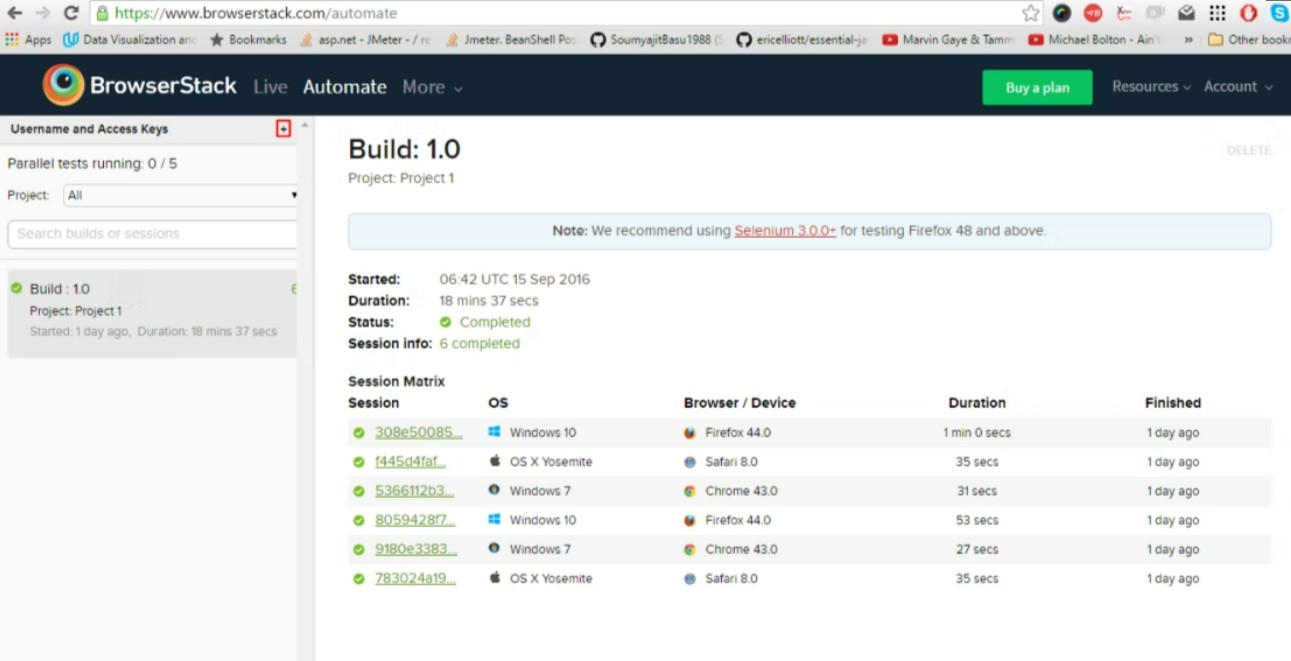Click the Buy a plan button
The width and height of the screenshot is (1291, 661).
tap(1037, 87)
